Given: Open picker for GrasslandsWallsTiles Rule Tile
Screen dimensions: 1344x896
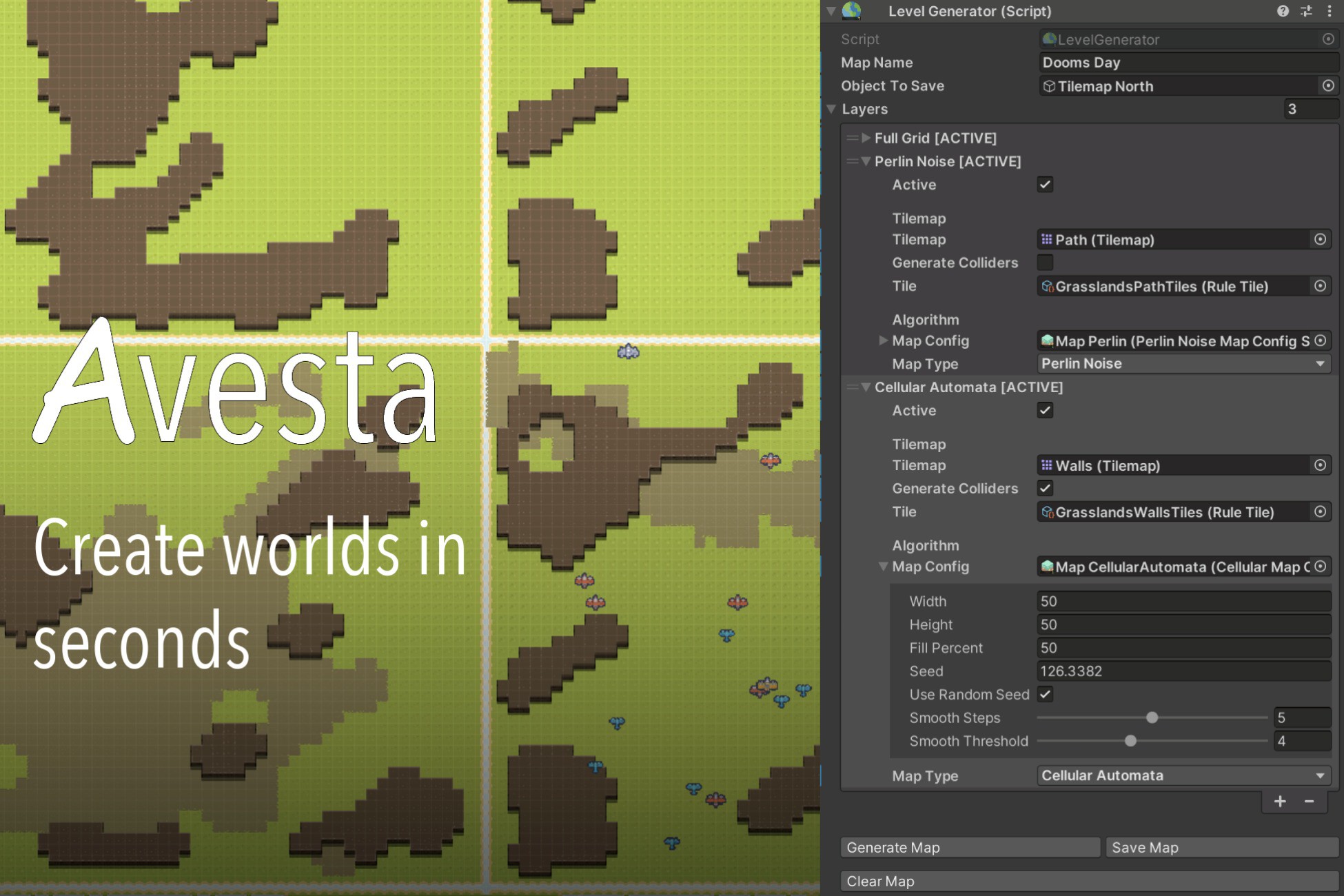Looking at the screenshot, I should point(1320,512).
